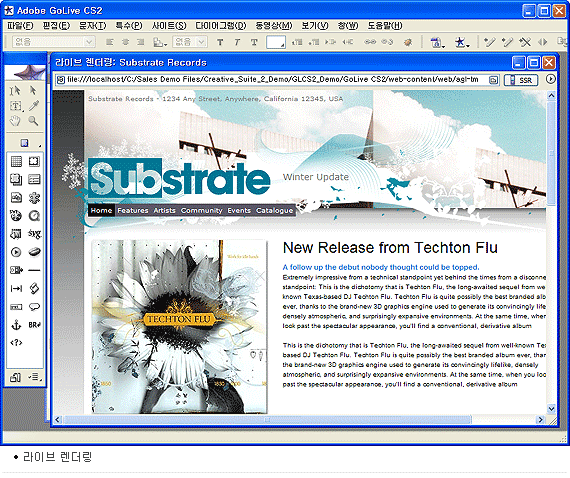This screenshot has height=478, width=570.
Task: Insert the Tag object
Action: tap(16, 343)
